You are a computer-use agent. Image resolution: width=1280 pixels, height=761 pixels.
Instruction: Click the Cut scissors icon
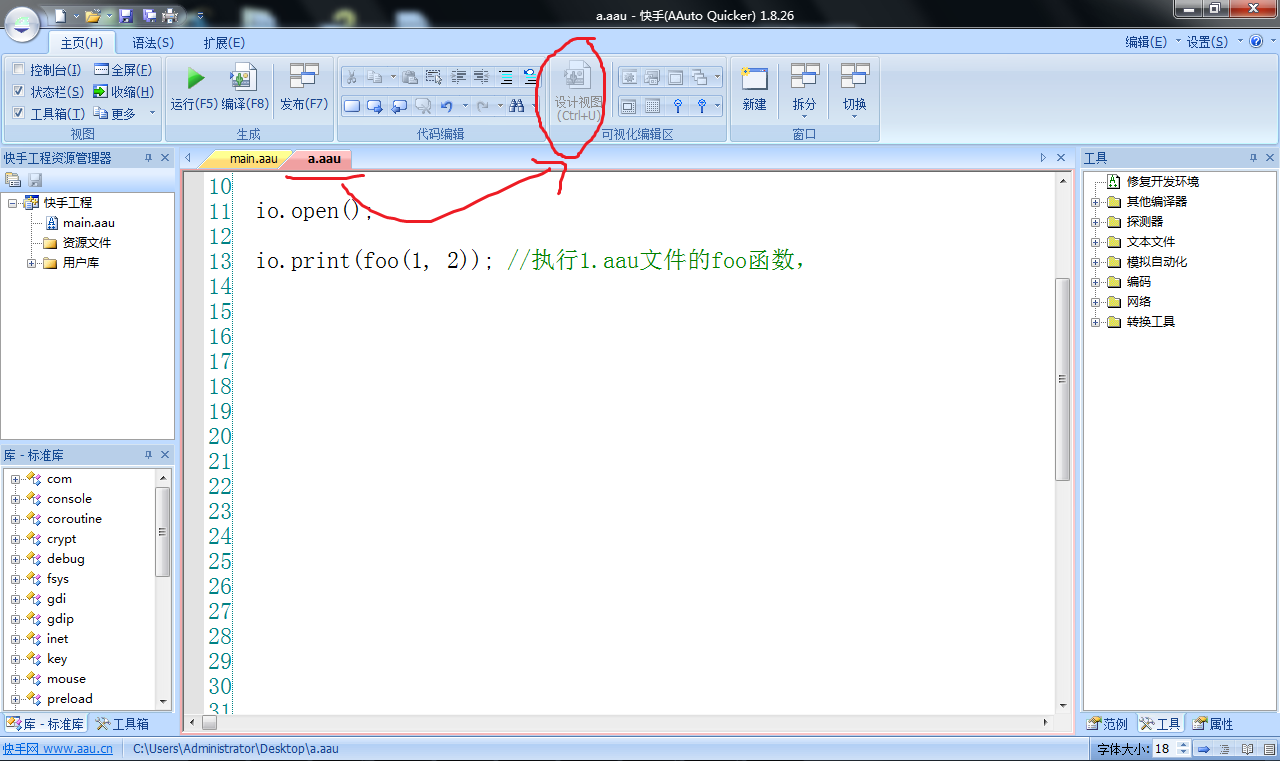coord(351,77)
